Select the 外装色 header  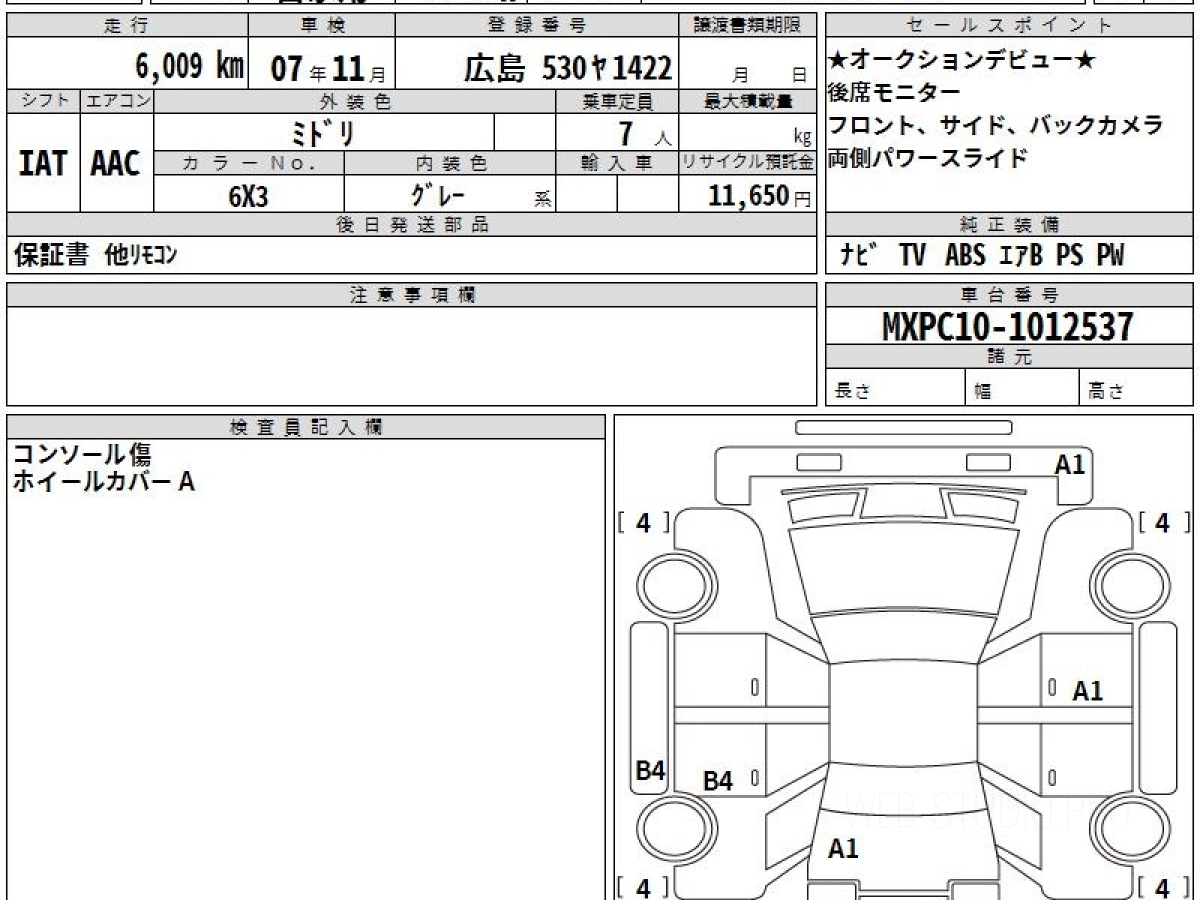pyautogui.click(x=355, y=101)
